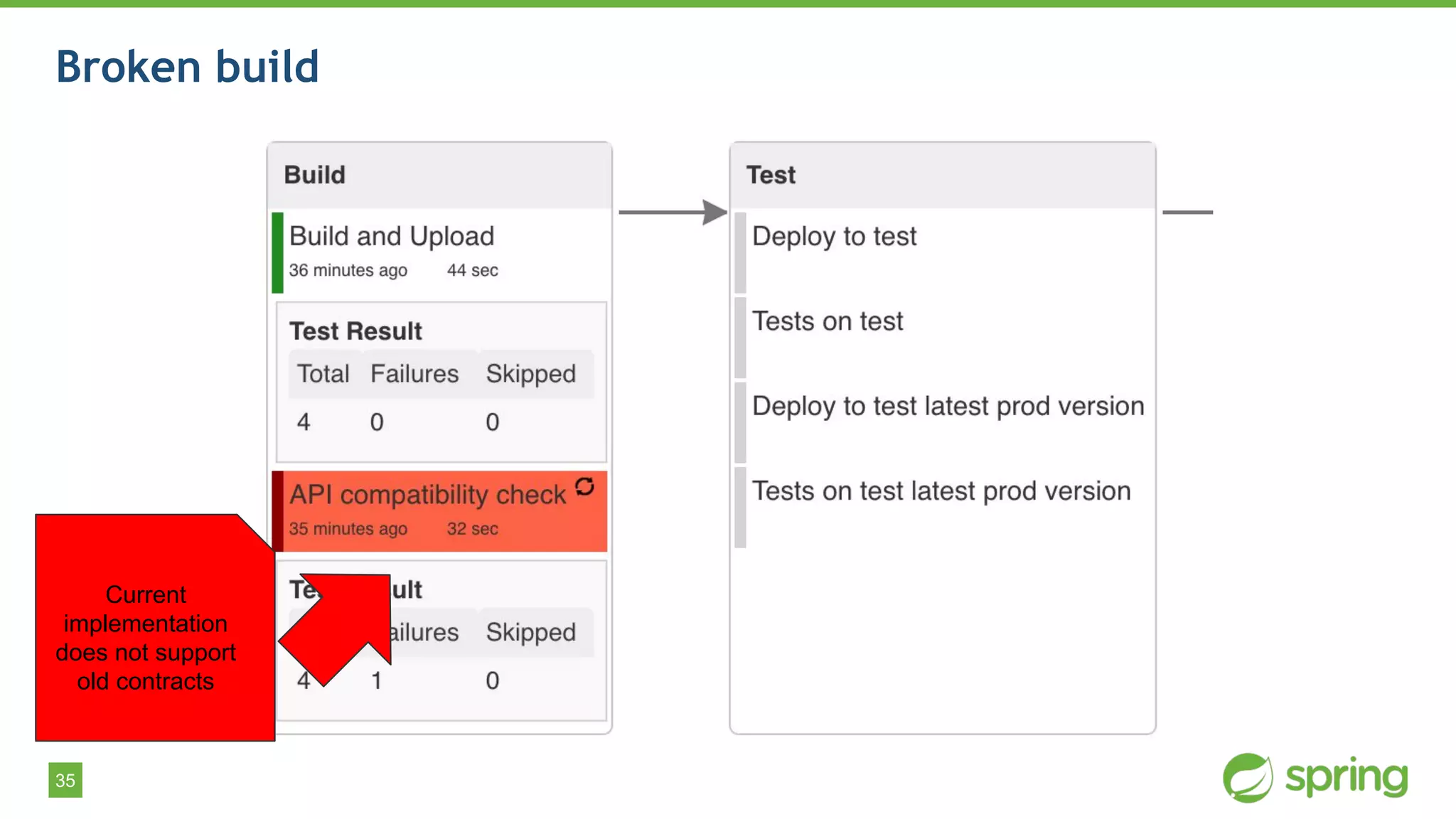Select the Tests on test job

tap(828, 321)
